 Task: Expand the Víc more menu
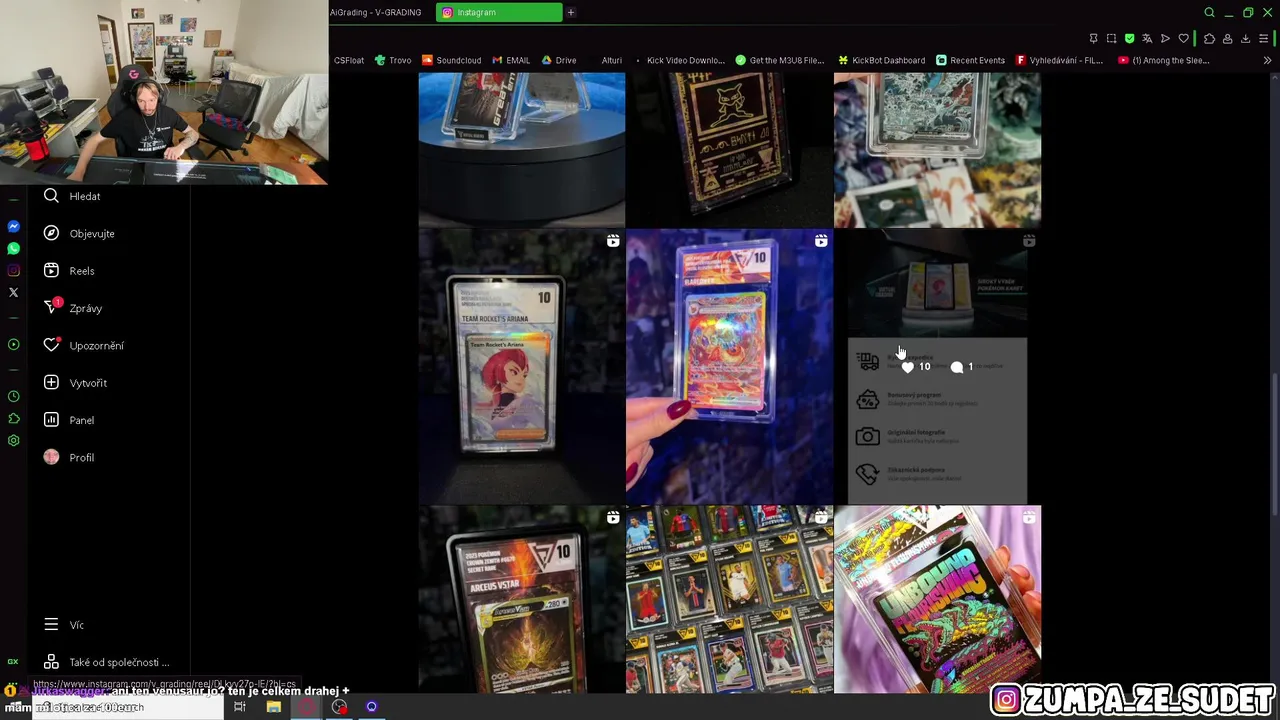point(63,625)
